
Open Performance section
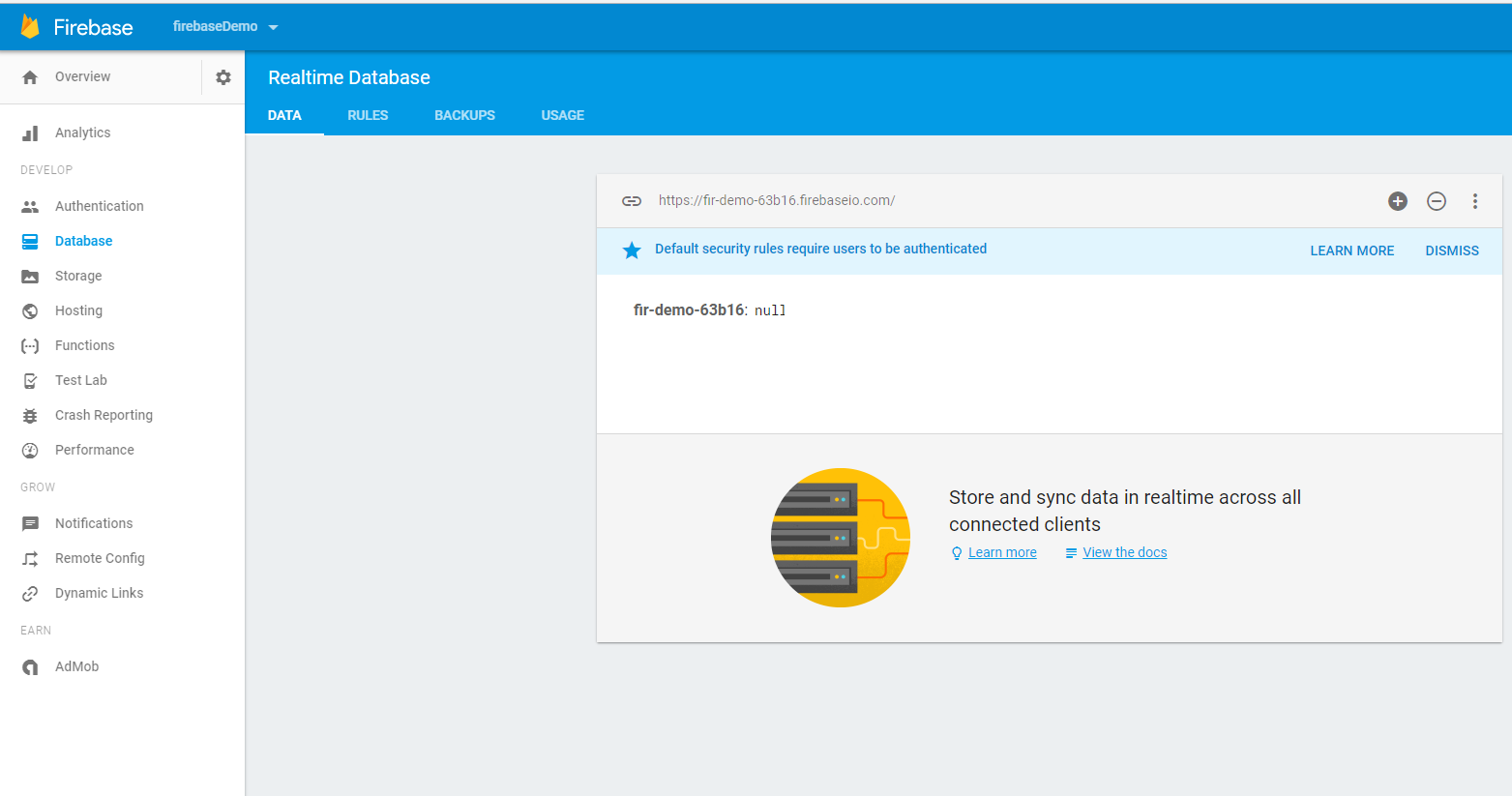95,451
